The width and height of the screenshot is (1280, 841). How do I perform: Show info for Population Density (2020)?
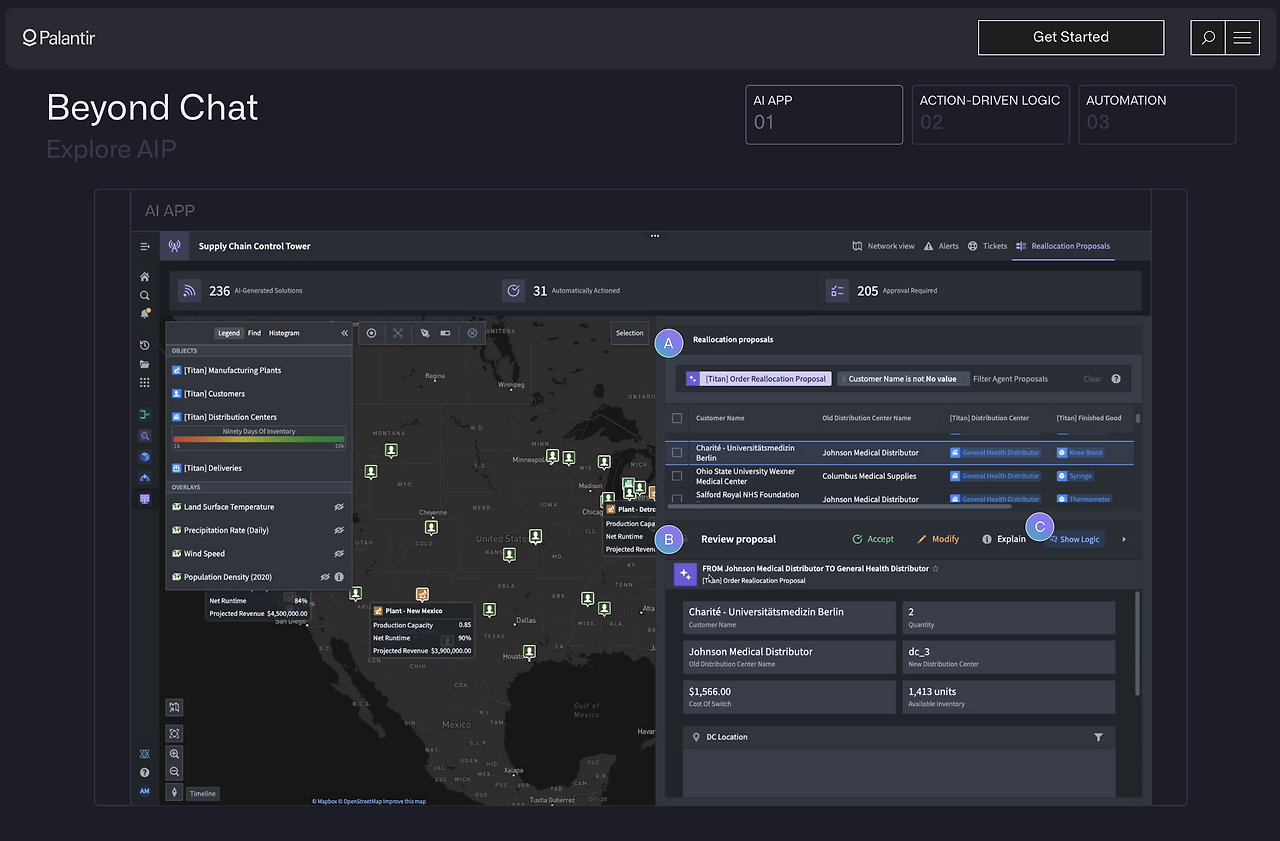339,577
